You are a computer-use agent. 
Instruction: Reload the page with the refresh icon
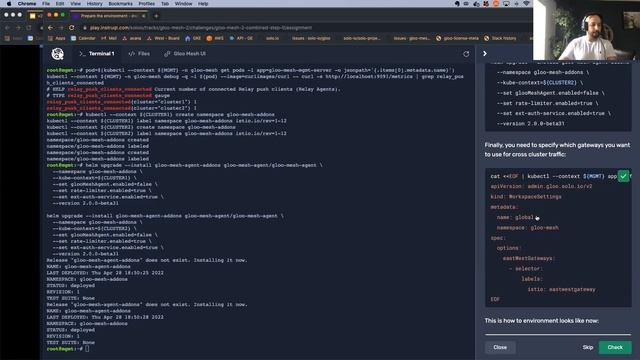point(71,28)
